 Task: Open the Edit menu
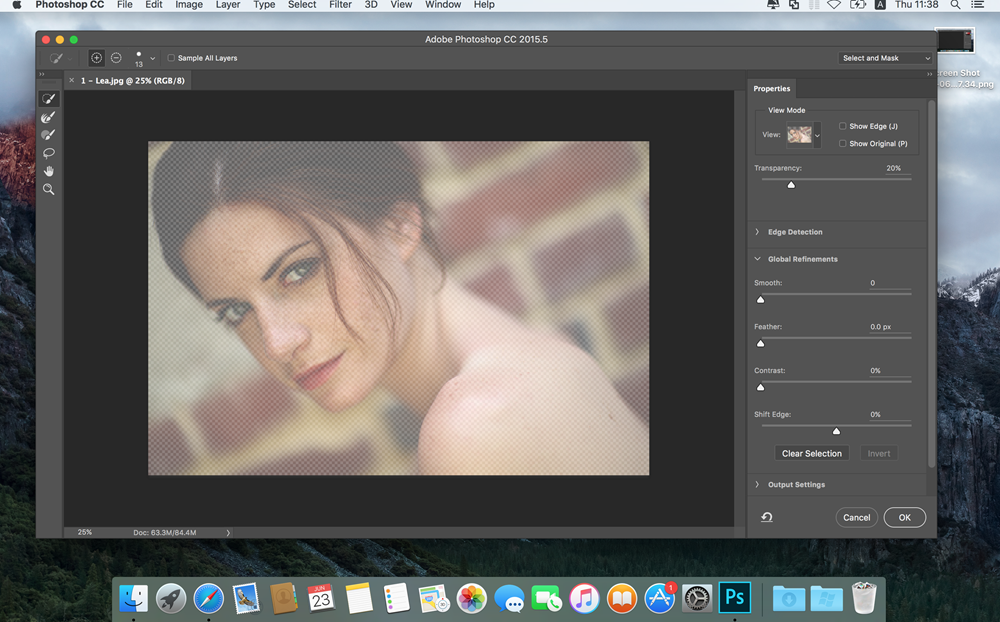coord(154,4)
